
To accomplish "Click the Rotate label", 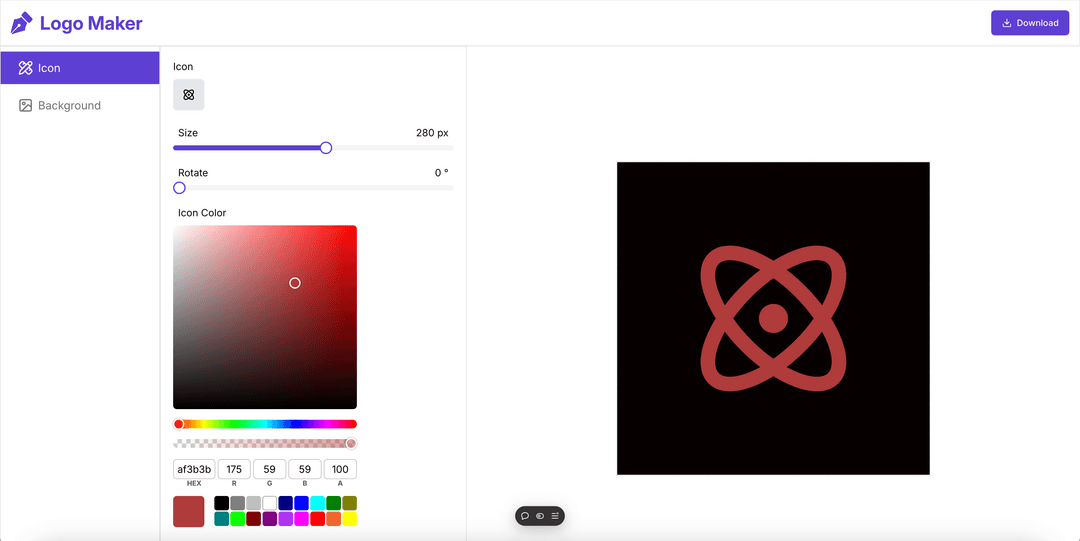I will click(x=193, y=173).
